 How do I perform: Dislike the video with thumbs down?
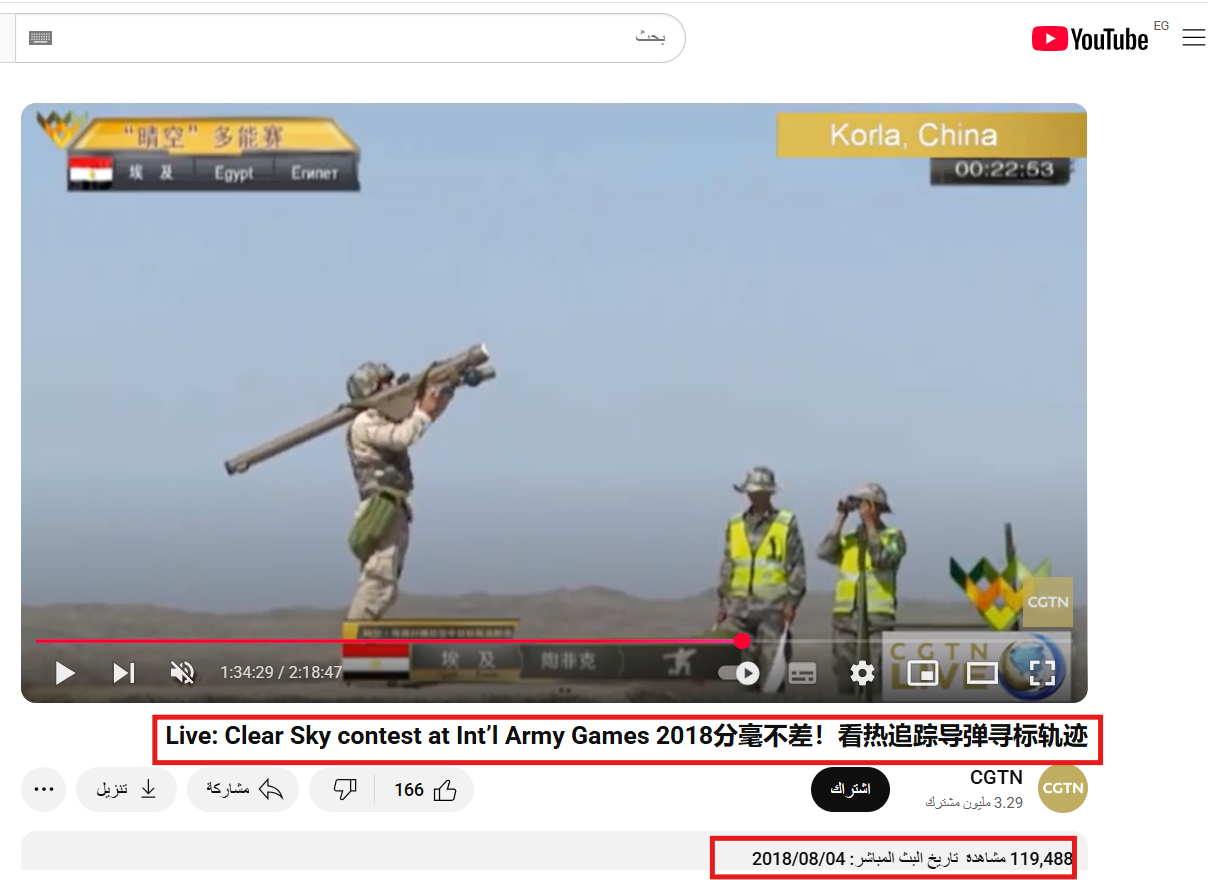click(x=344, y=790)
